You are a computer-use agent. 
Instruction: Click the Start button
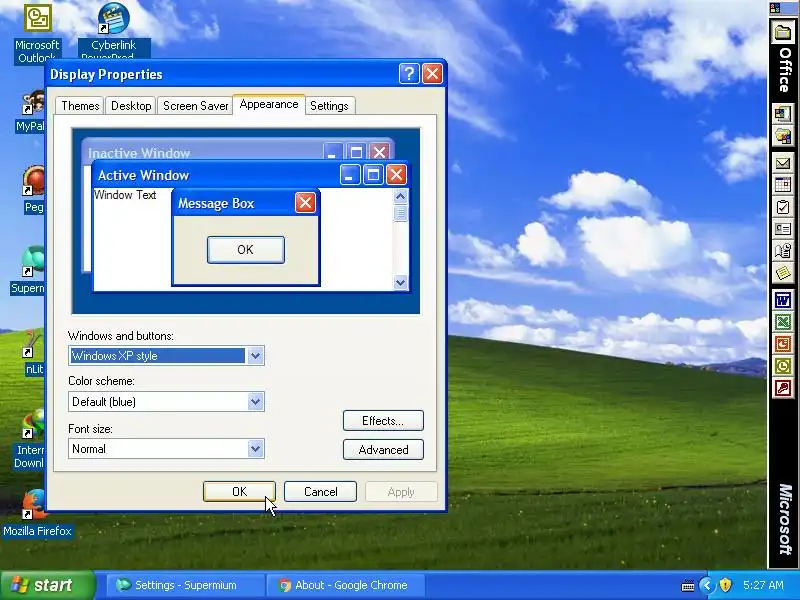pos(47,585)
